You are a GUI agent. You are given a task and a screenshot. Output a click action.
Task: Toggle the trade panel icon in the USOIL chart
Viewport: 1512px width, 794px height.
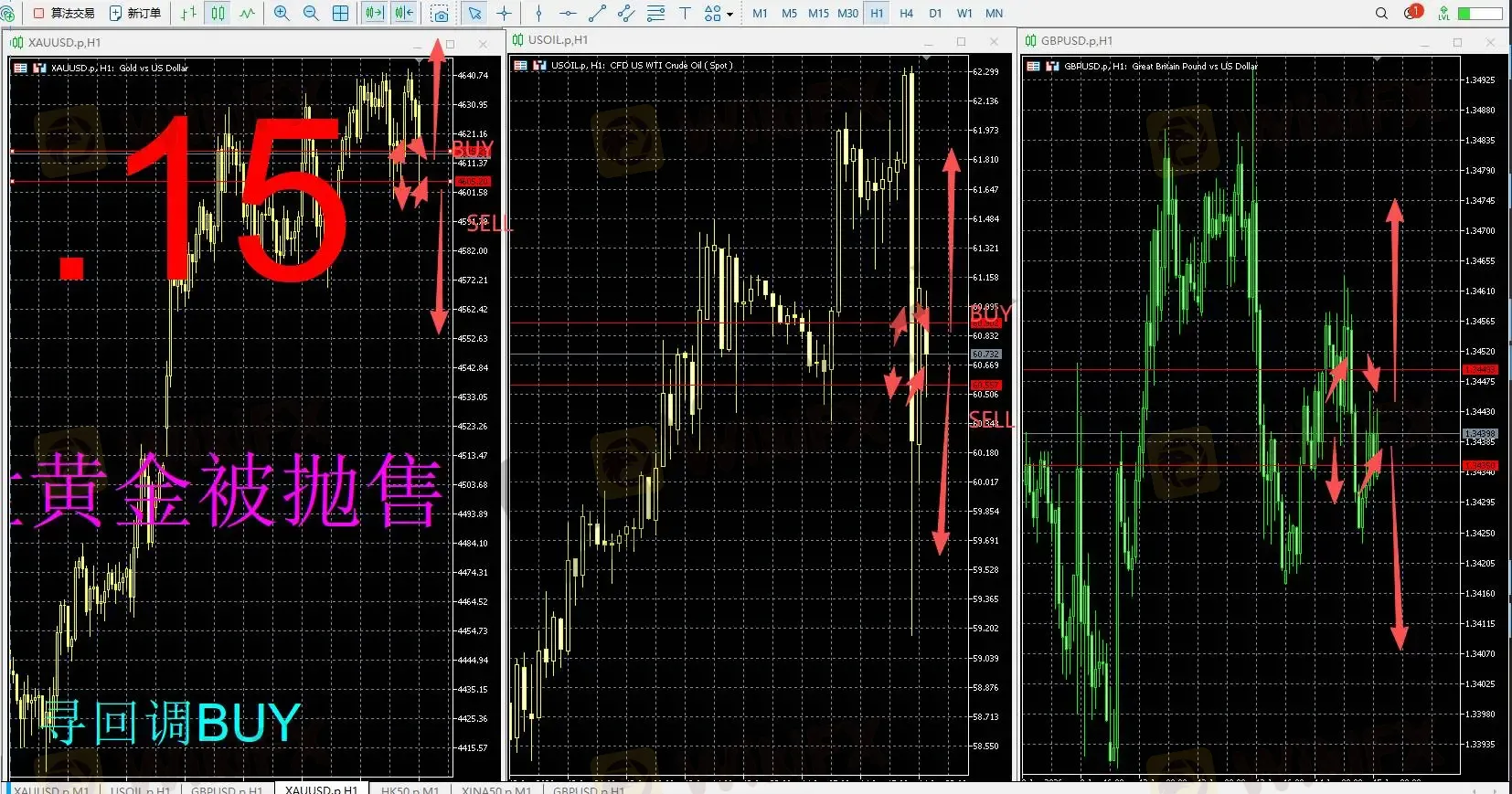[520, 66]
